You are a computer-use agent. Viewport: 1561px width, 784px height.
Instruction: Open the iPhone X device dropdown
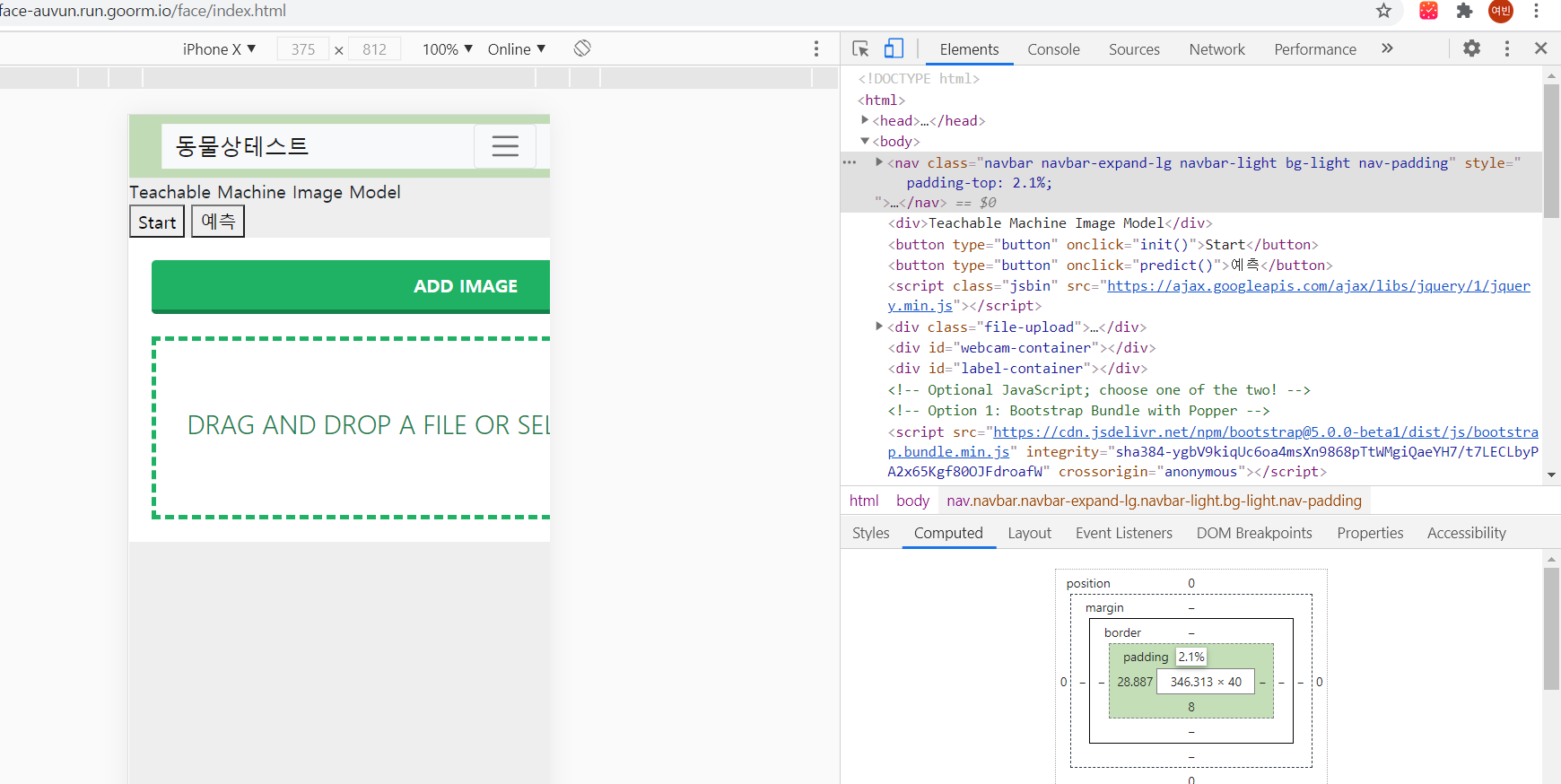219,49
